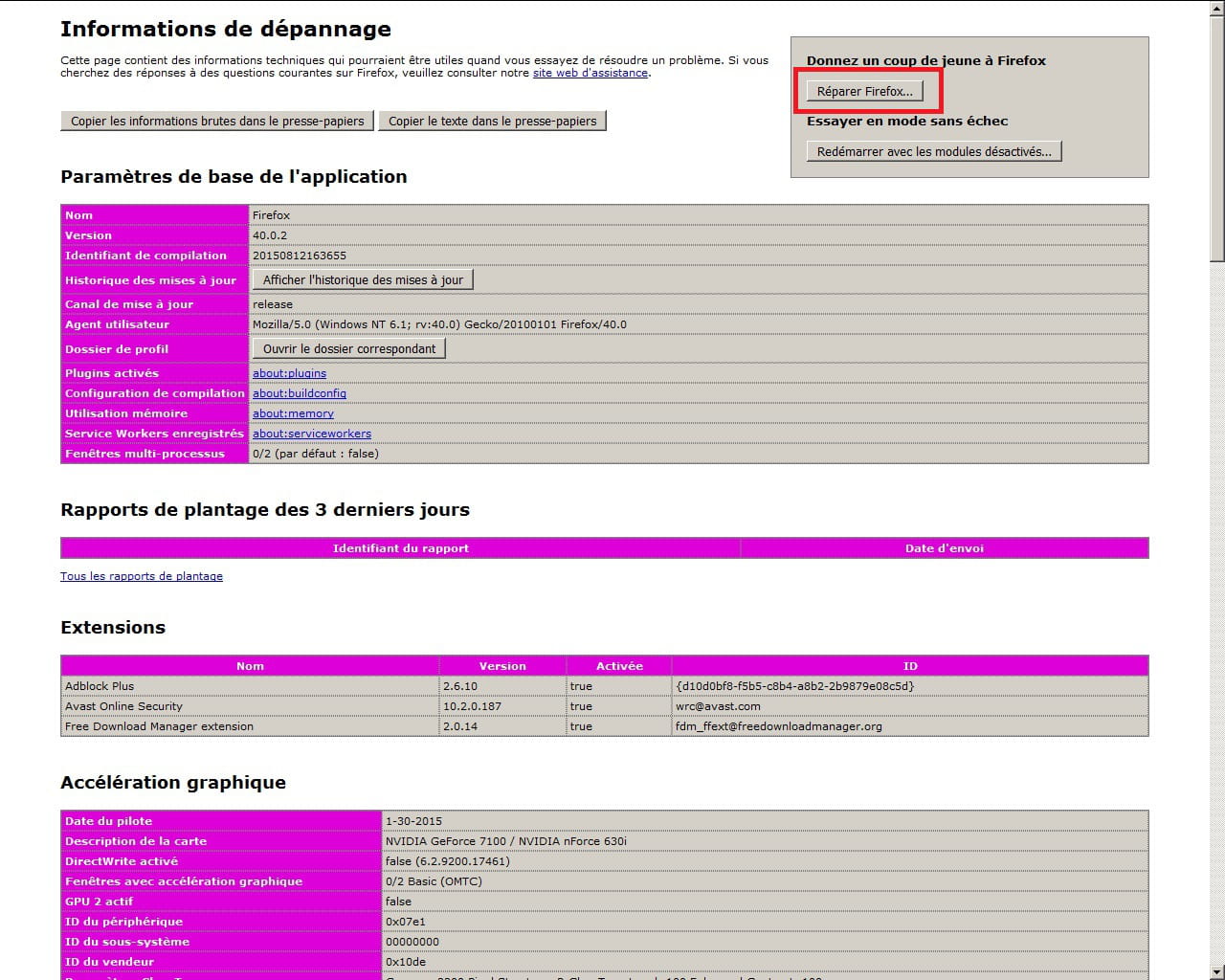Copy raw information to clipboard button

click(x=217, y=121)
